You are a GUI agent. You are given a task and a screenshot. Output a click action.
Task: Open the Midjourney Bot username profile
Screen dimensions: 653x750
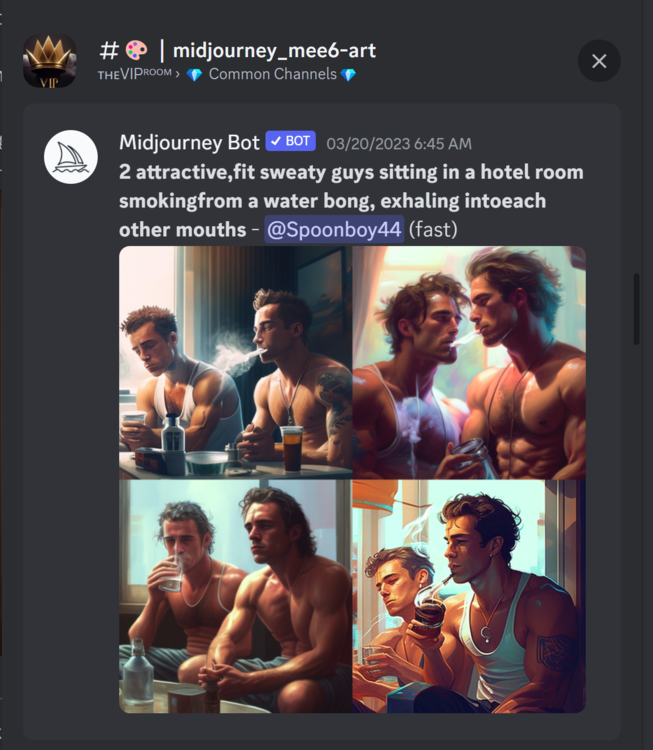pyautogui.click(x=189, y=142)
